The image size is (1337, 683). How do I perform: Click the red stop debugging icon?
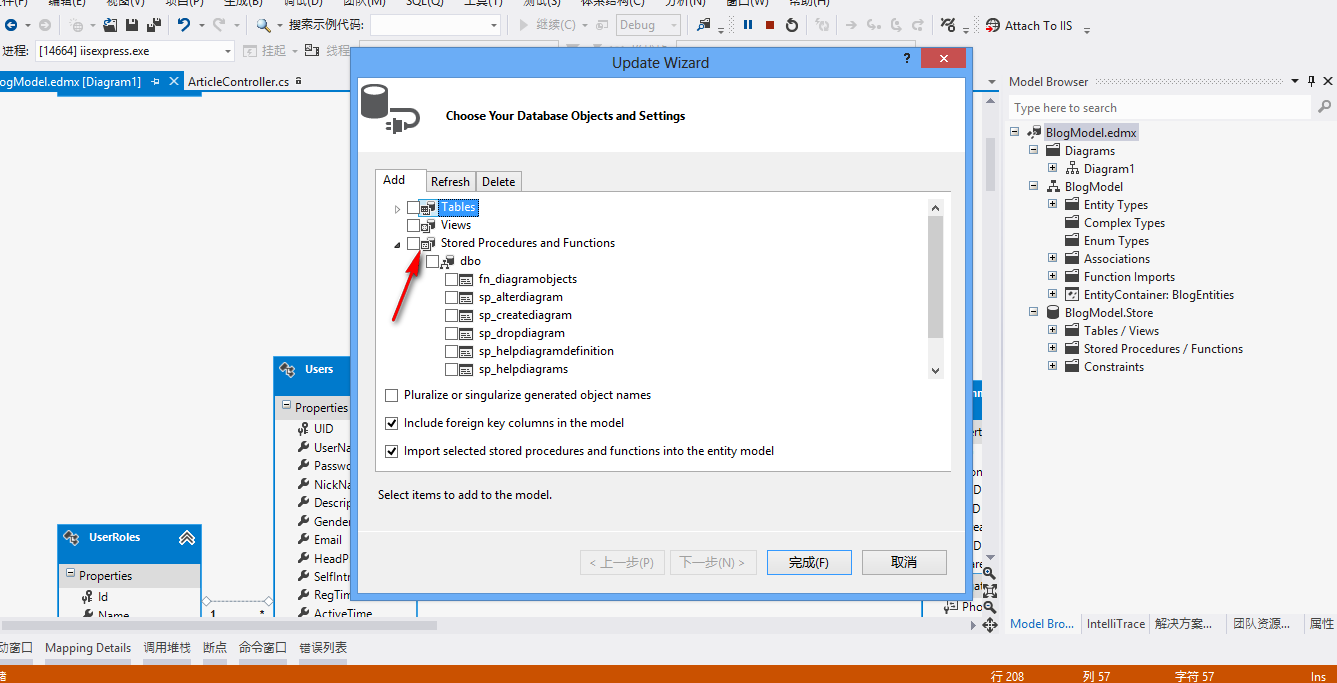coord(770,25)
